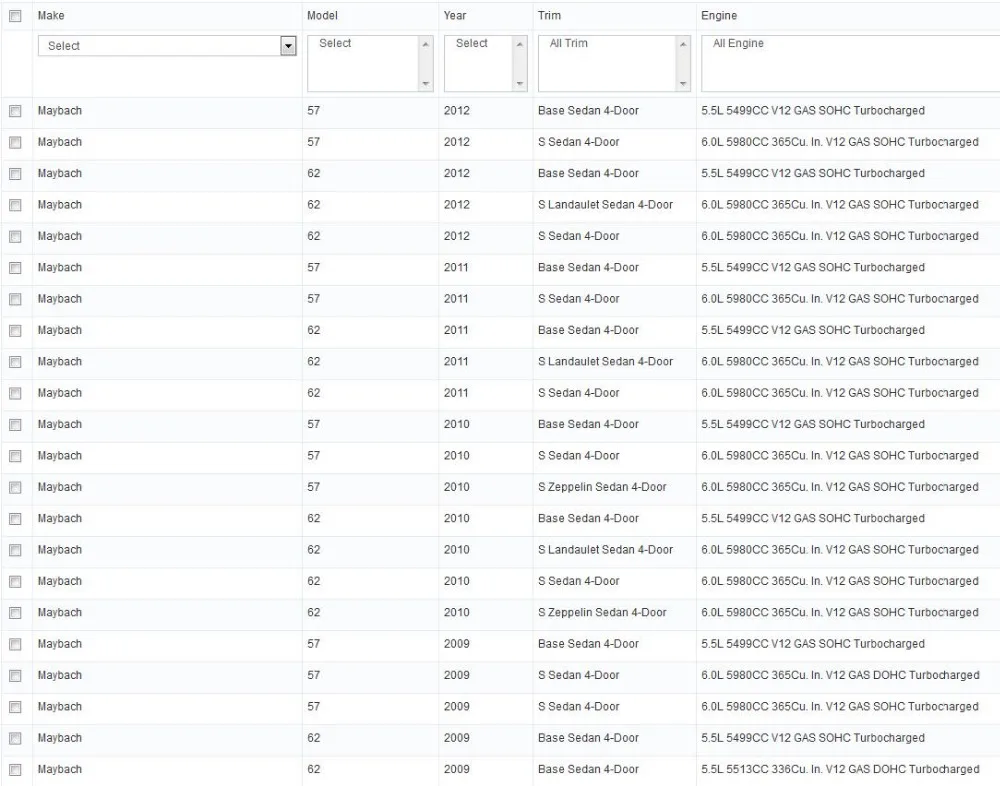Tick the 2010 Maybach 62 S Zeppelin checkbox
1000x786 pixels.
pos(15,613)
